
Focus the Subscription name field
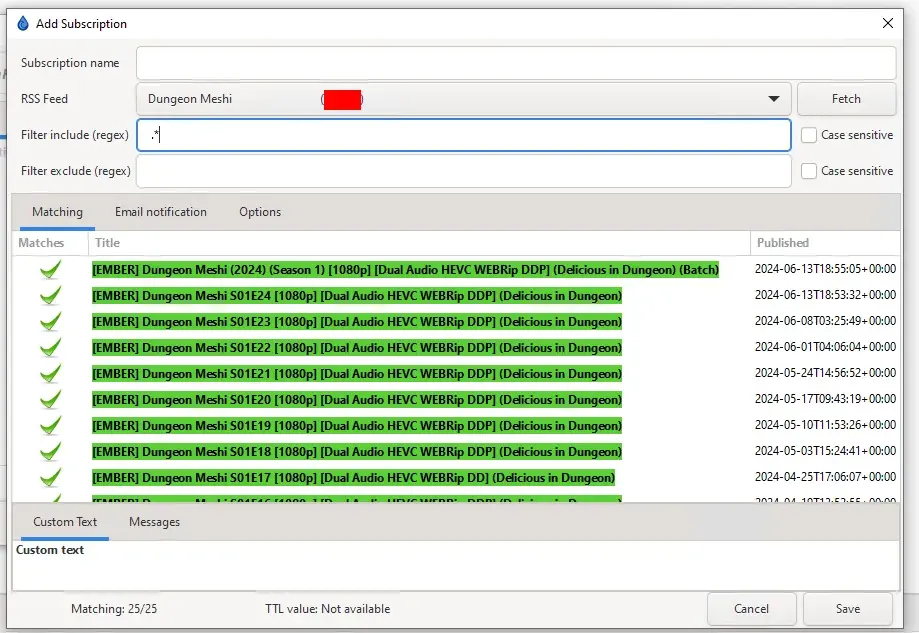(516, 63)
